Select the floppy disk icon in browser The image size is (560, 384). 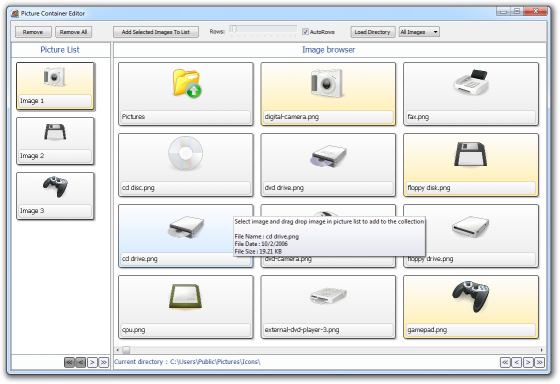click(x=470, y=154)
